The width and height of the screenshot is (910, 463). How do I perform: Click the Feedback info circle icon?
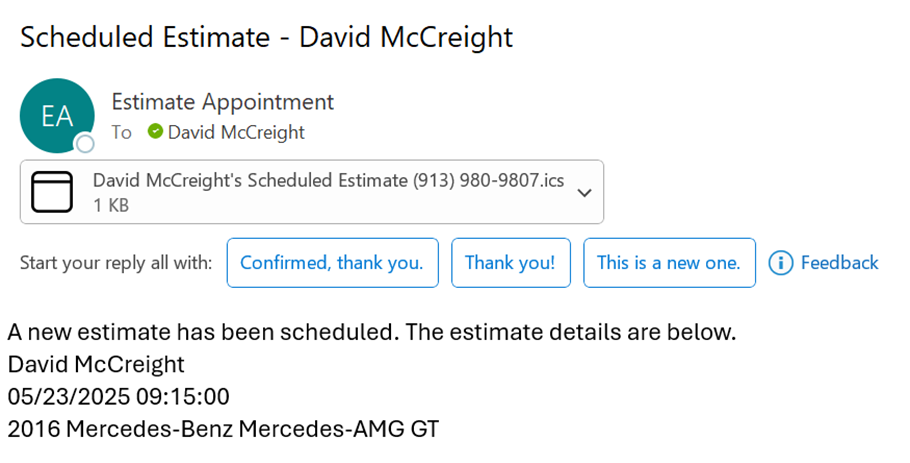781,263
